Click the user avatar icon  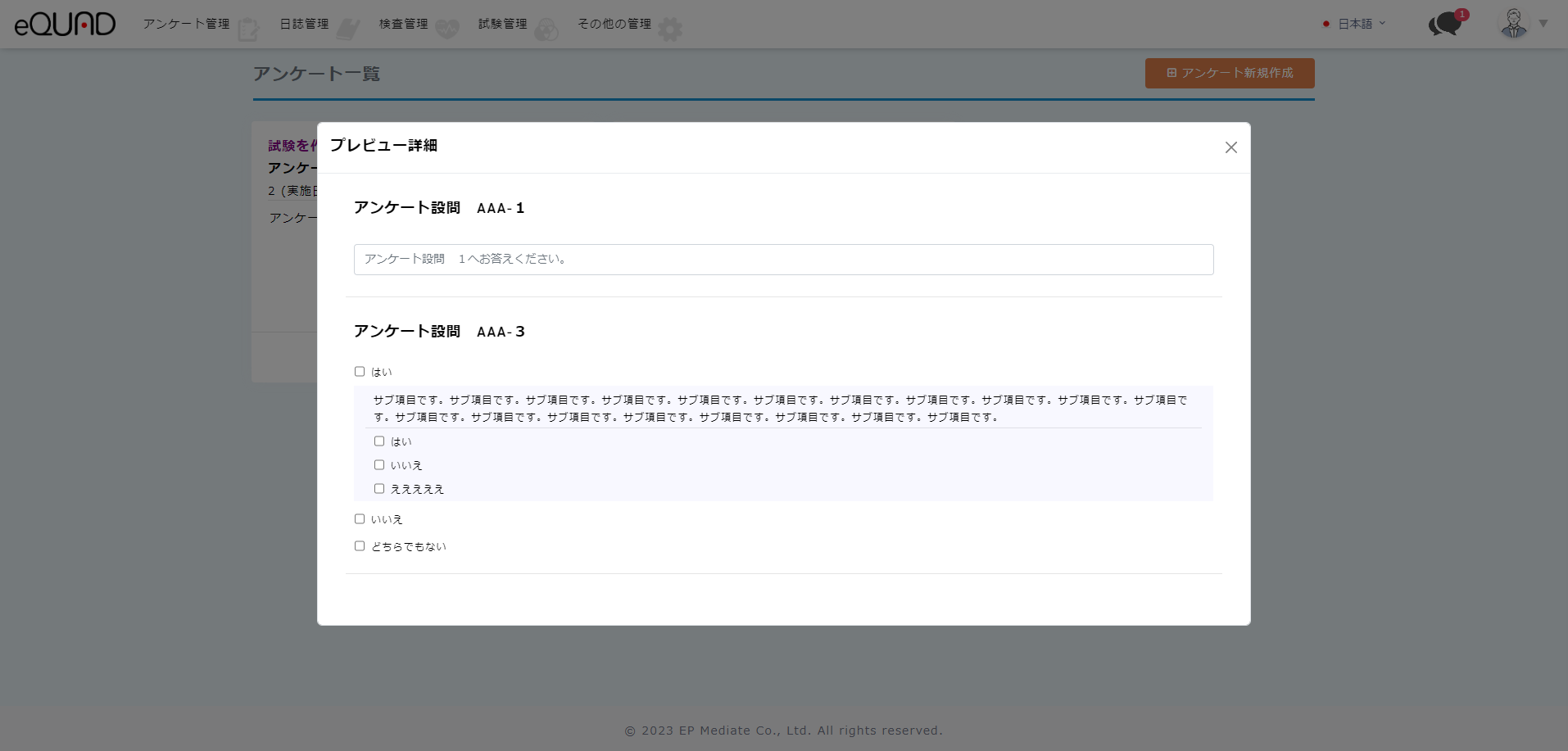1514,24
